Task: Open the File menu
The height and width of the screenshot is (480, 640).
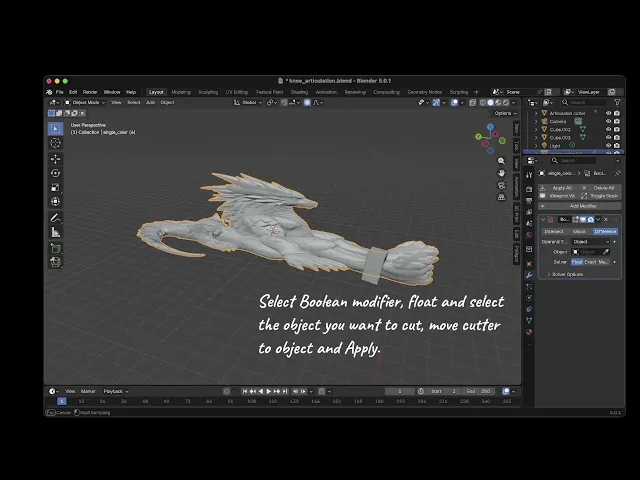Action: click(x=60, y=92)
